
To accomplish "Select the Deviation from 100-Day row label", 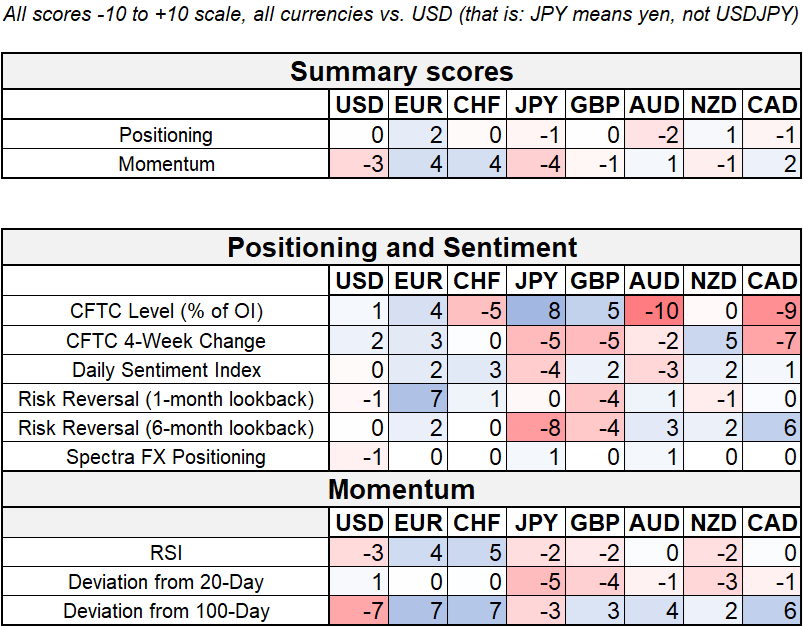I will [167, 610].
